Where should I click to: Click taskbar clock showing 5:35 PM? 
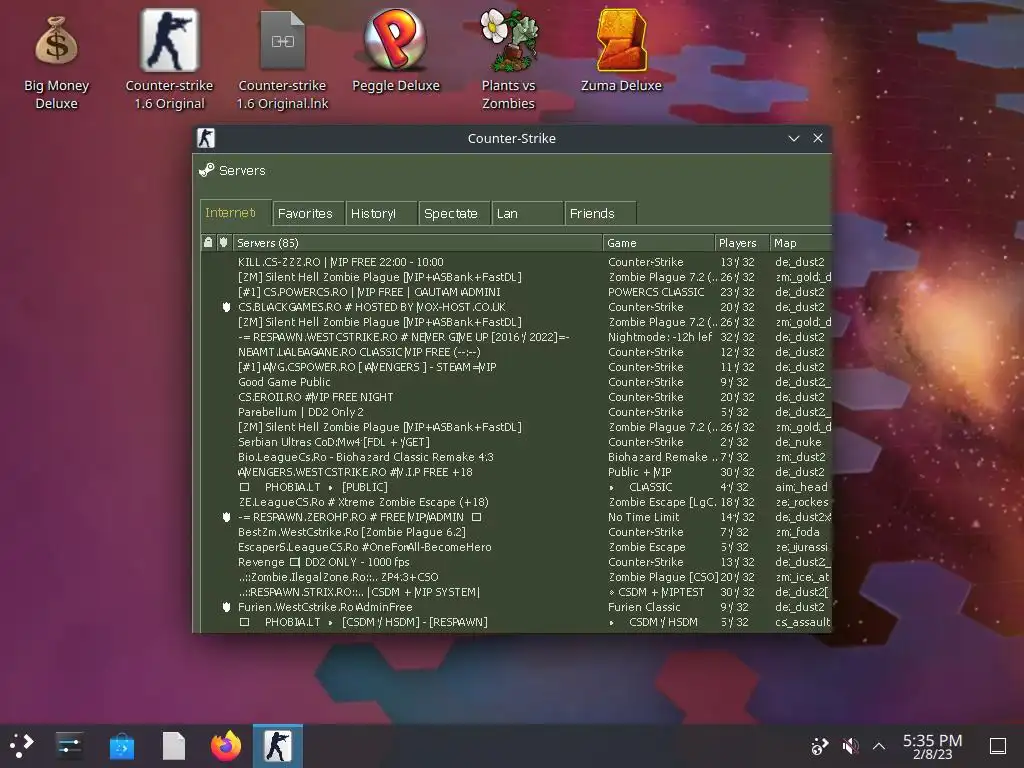click(932, 746)
